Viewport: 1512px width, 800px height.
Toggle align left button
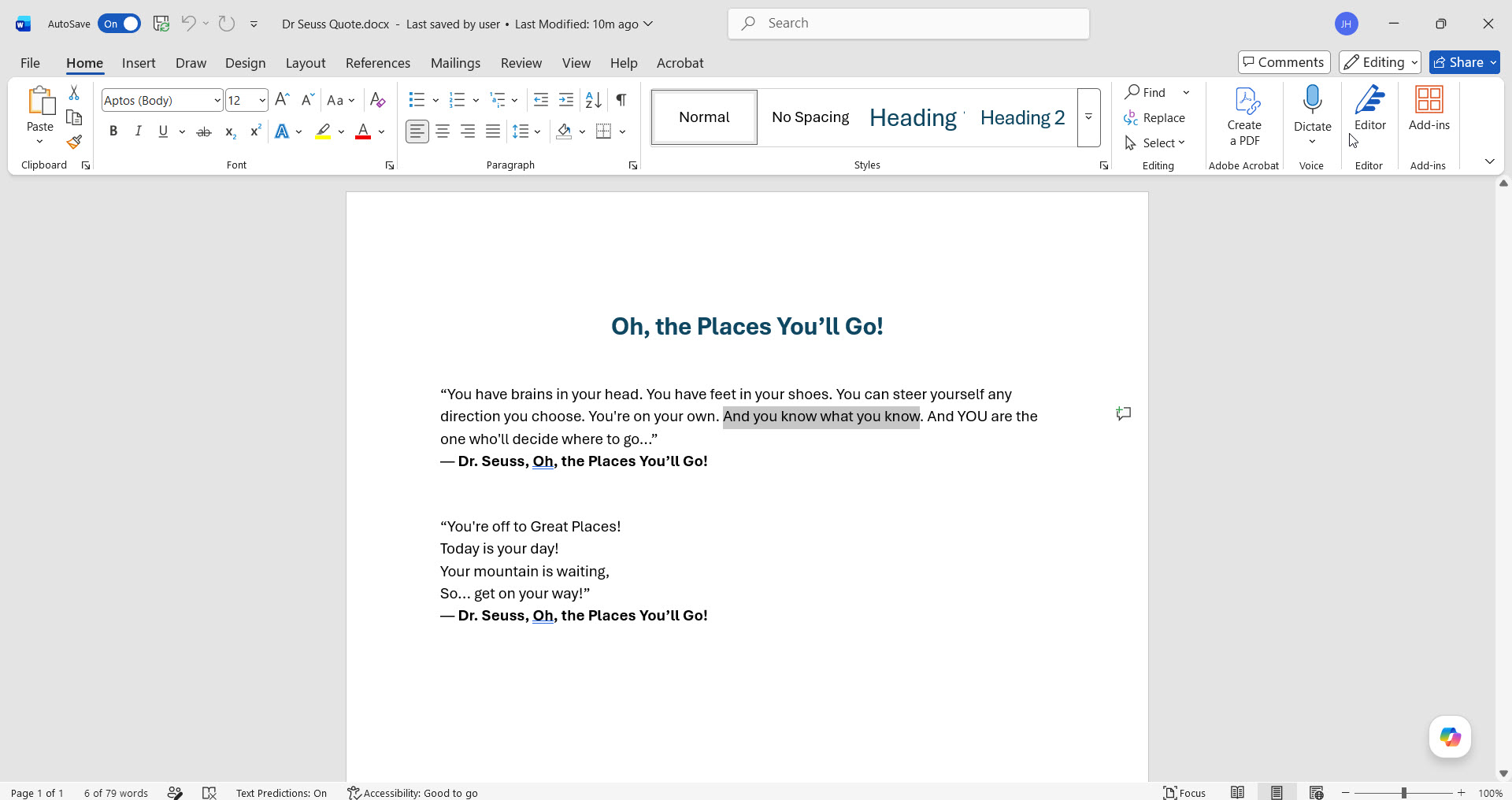coord(417,131)
